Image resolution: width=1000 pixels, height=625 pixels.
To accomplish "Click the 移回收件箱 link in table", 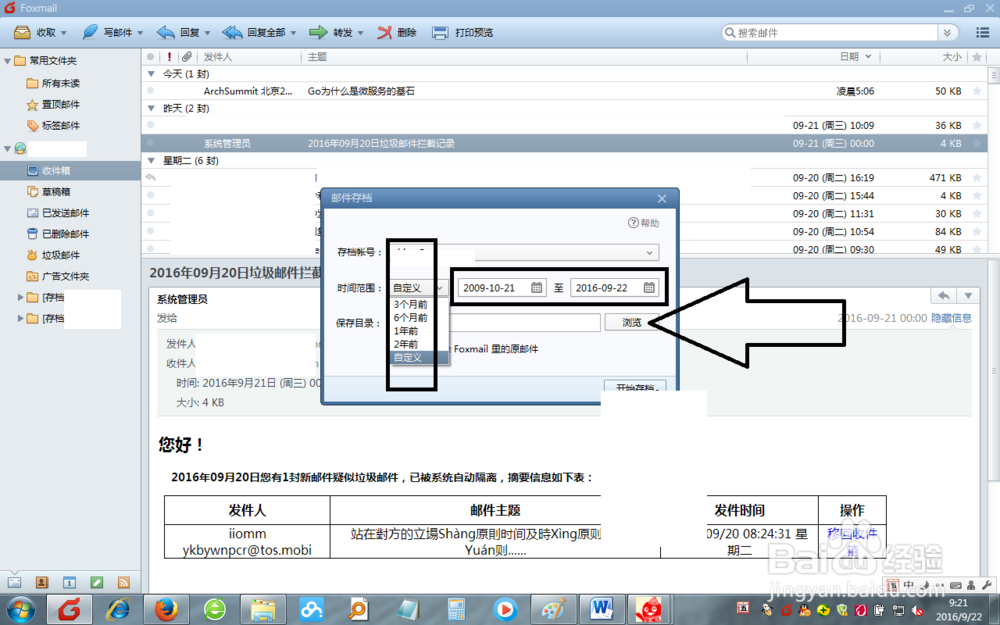I will point(852,541).
